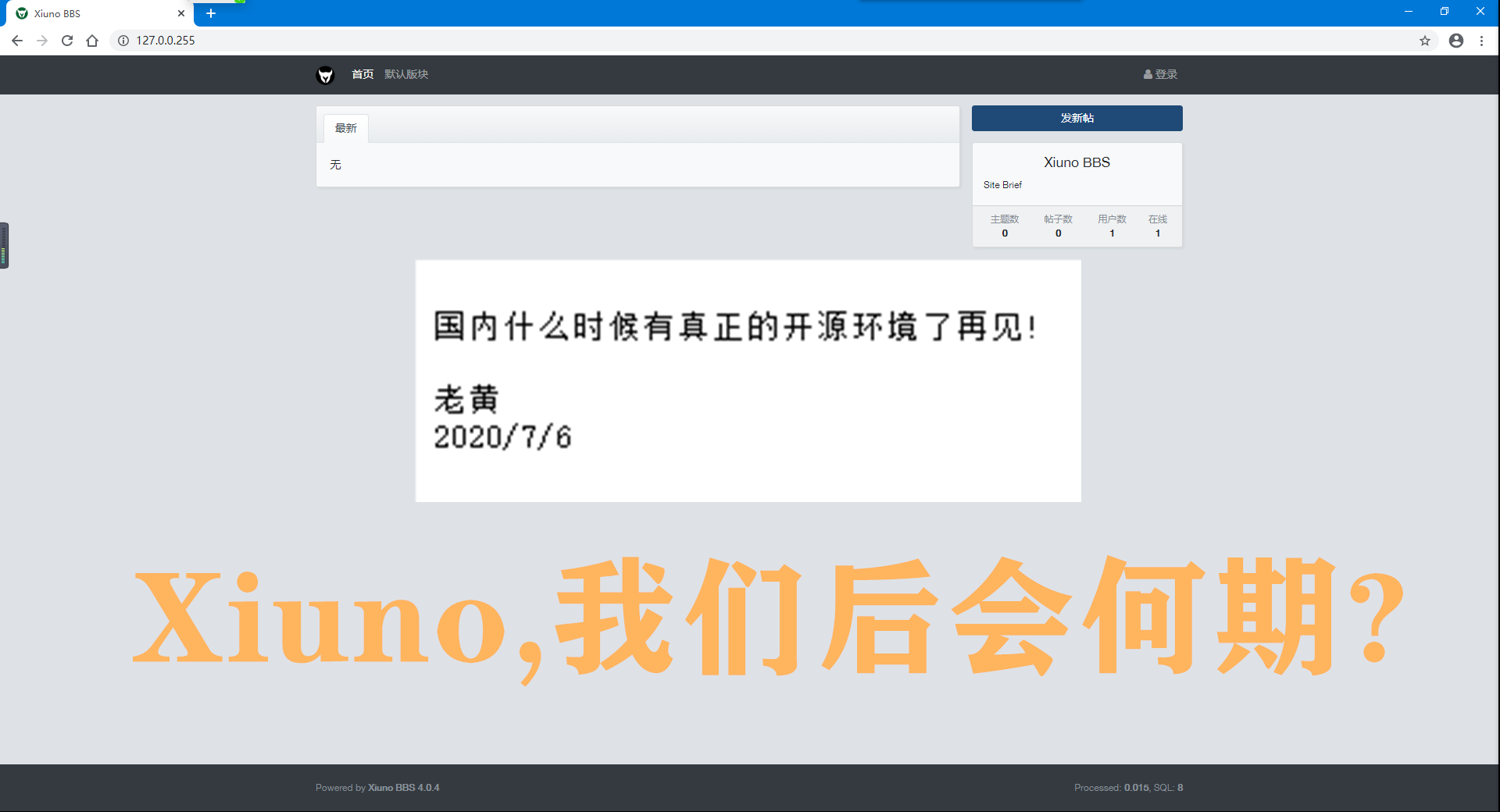Click the left-edge side widget

coord(4,245)
